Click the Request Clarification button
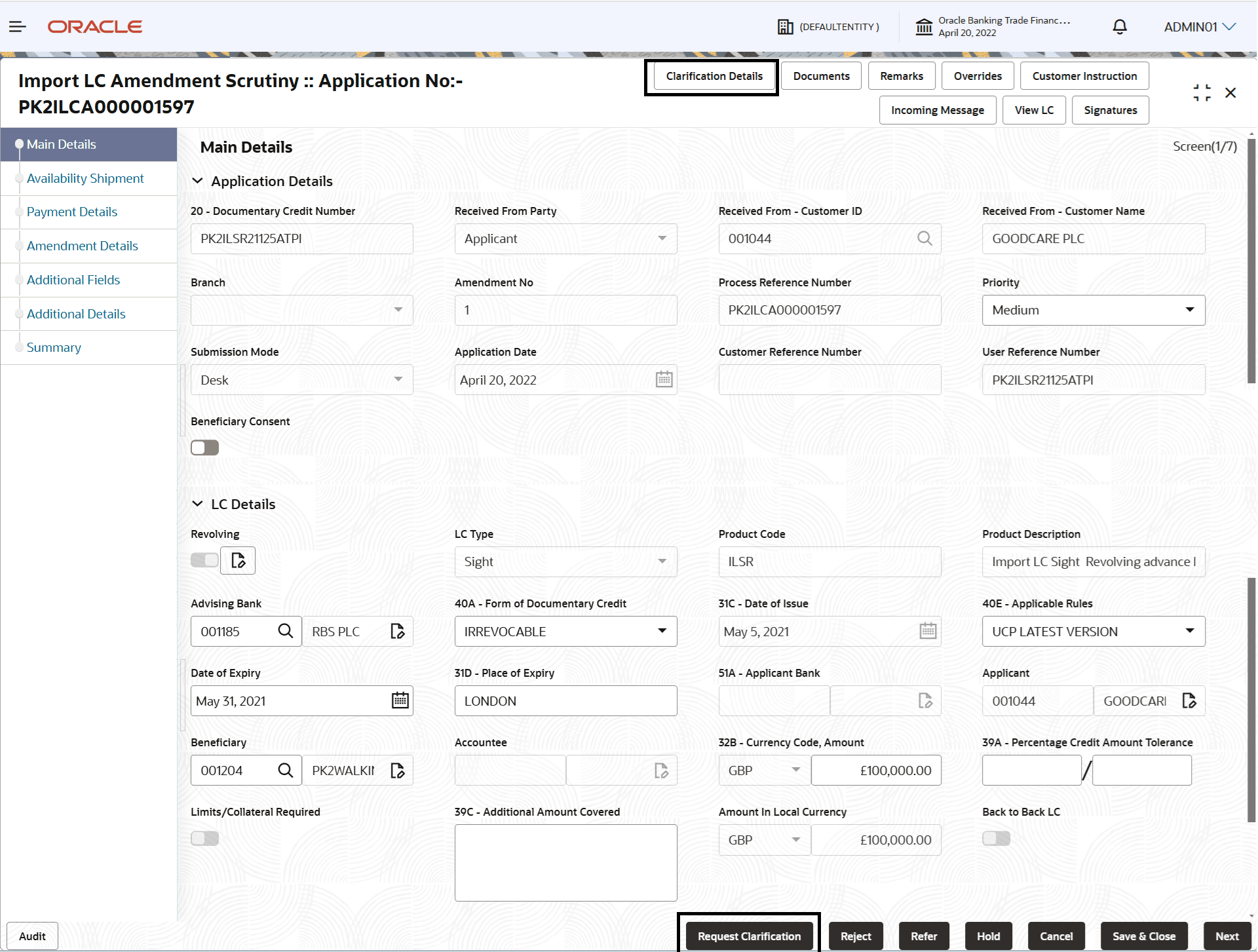 click(x=748, y=936)
